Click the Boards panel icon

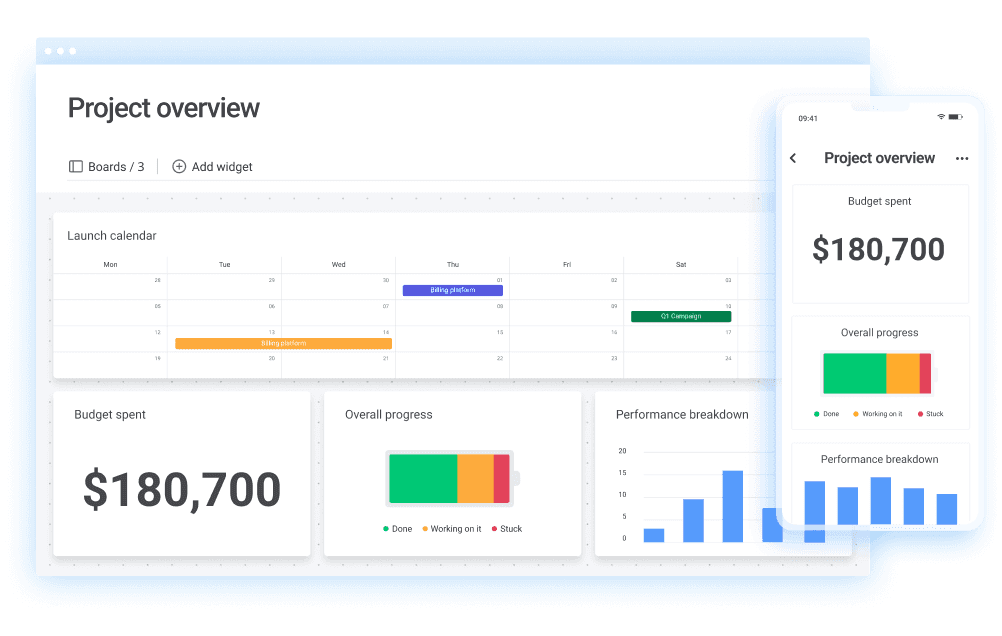point(75,167)
